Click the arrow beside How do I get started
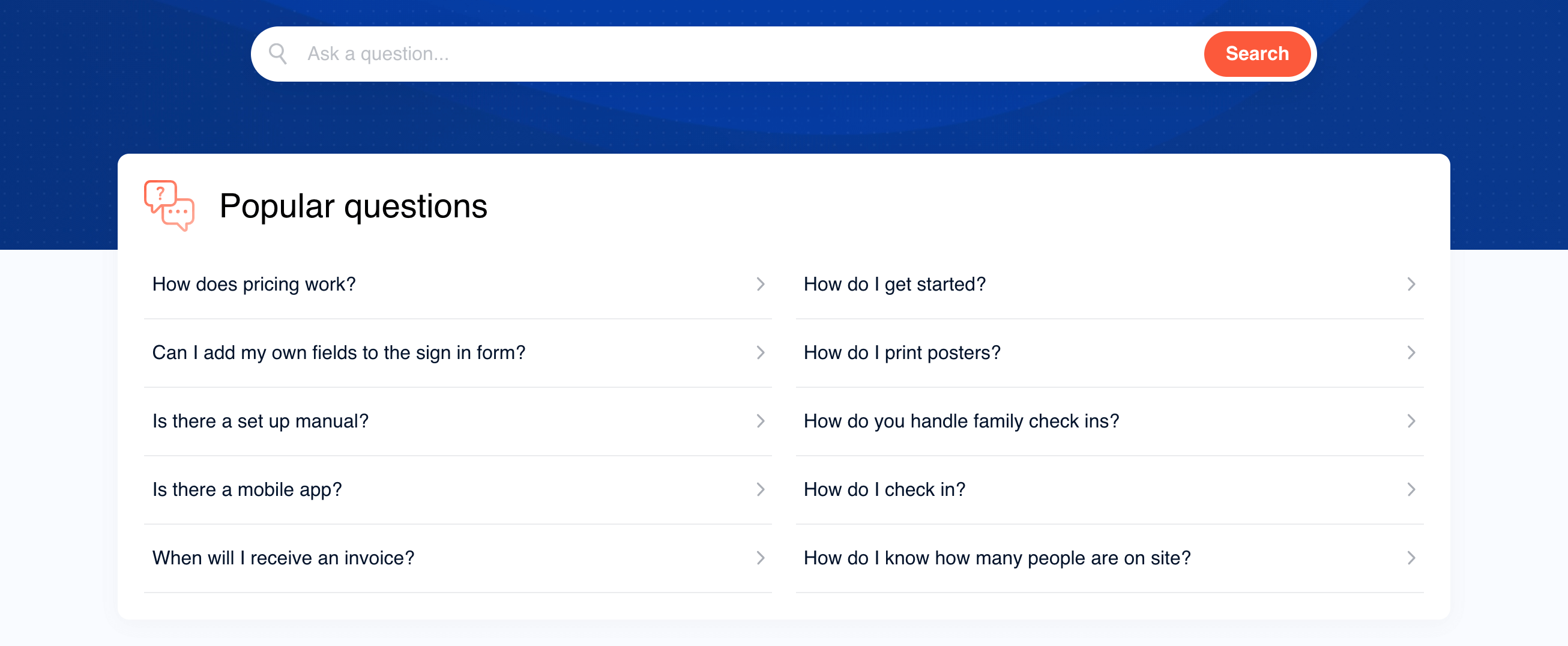The image size is (1568, 646). [1411, 285]
